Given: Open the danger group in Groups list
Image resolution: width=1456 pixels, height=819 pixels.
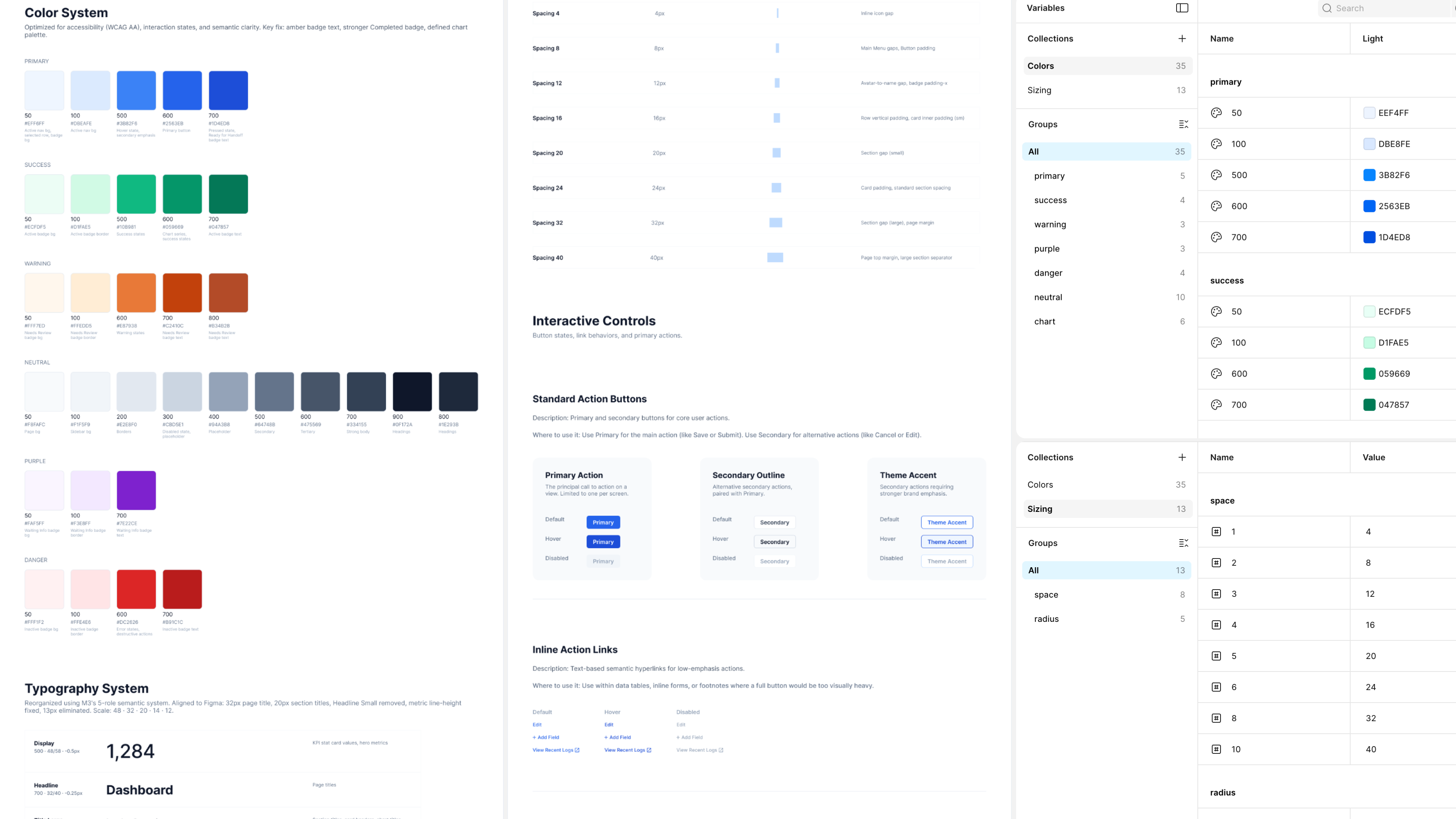Looking at the screenshot, I should tap(1107, 273).
